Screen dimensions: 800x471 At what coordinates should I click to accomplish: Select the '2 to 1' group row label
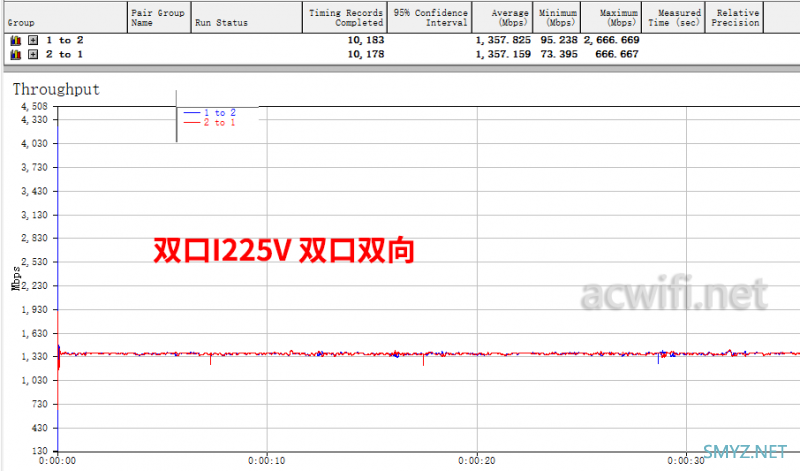tap(65, 54)
